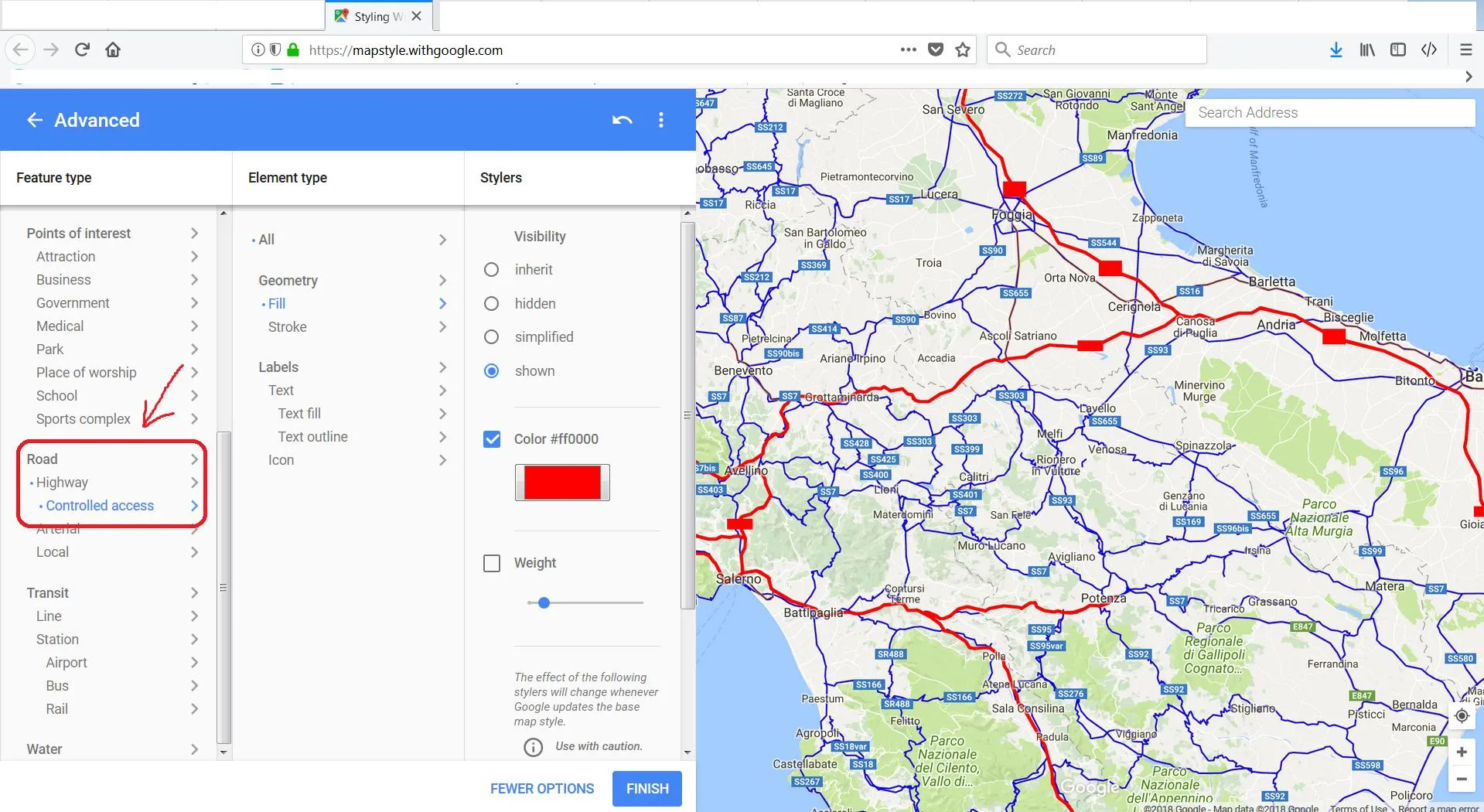Click the browser Search box
This screenshot has width=1484, height=812.
1097,50
